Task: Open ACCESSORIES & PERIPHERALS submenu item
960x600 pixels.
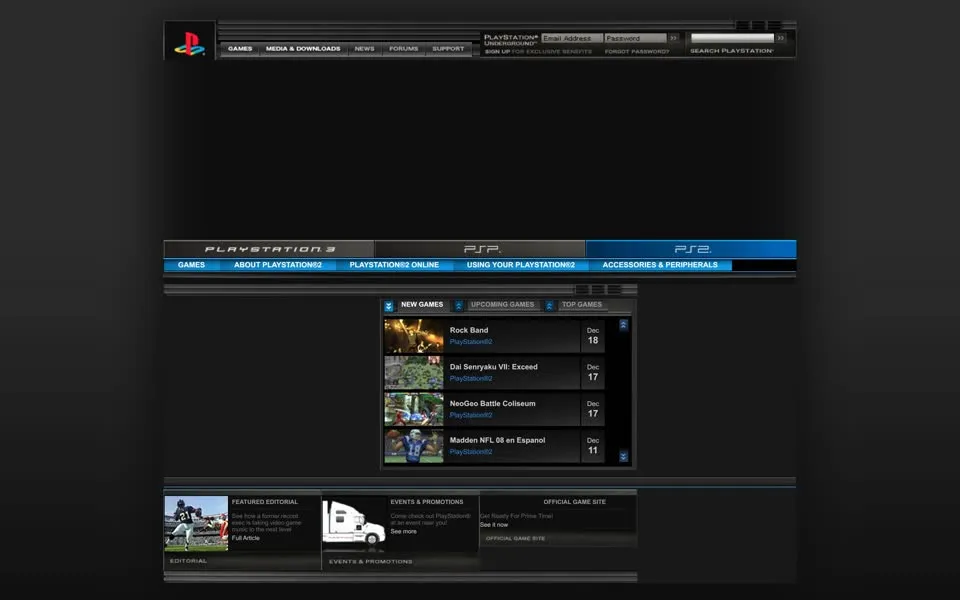Action: click(660, 265)
